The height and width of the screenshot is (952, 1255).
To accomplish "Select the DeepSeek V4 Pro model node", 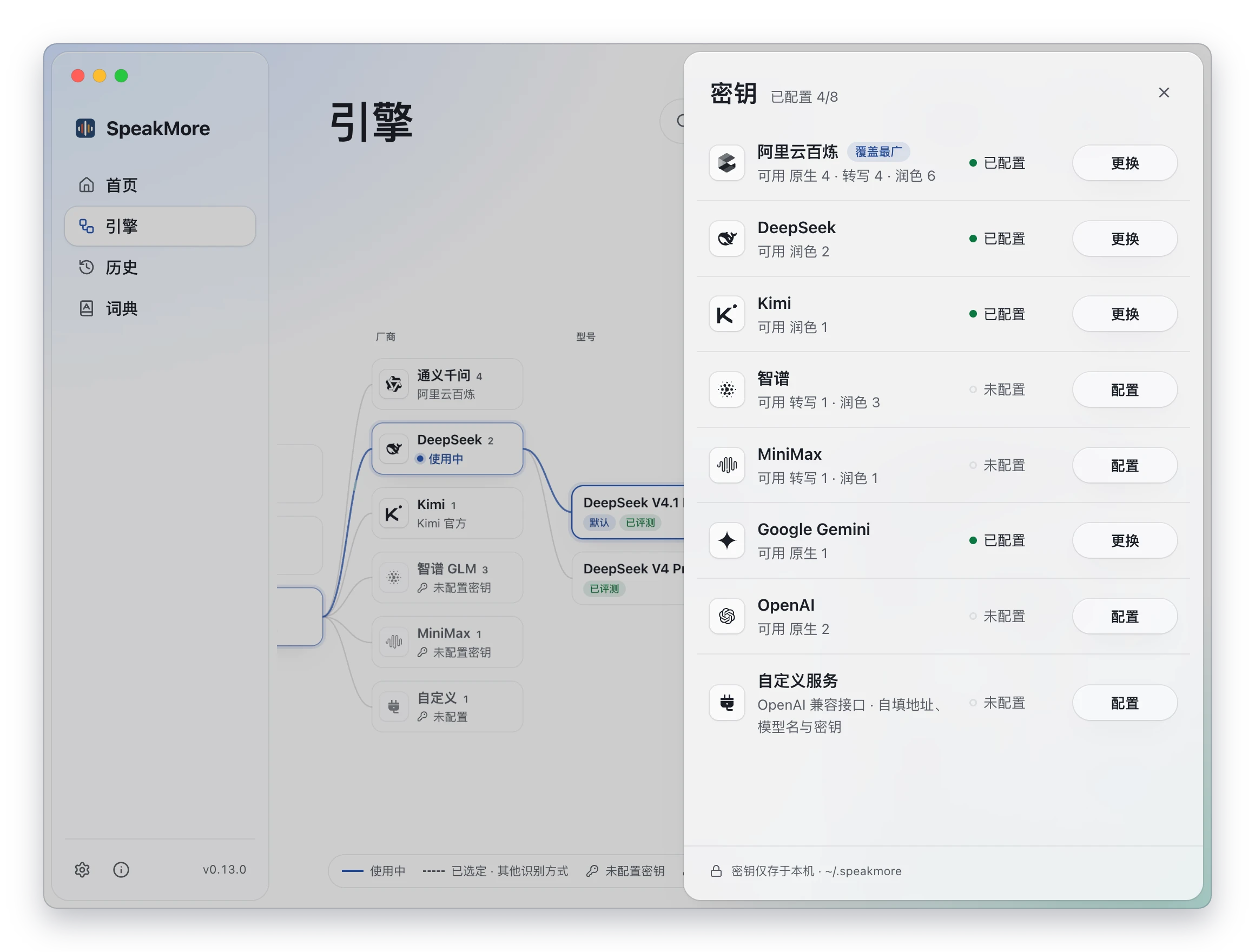I will point(627,578).
